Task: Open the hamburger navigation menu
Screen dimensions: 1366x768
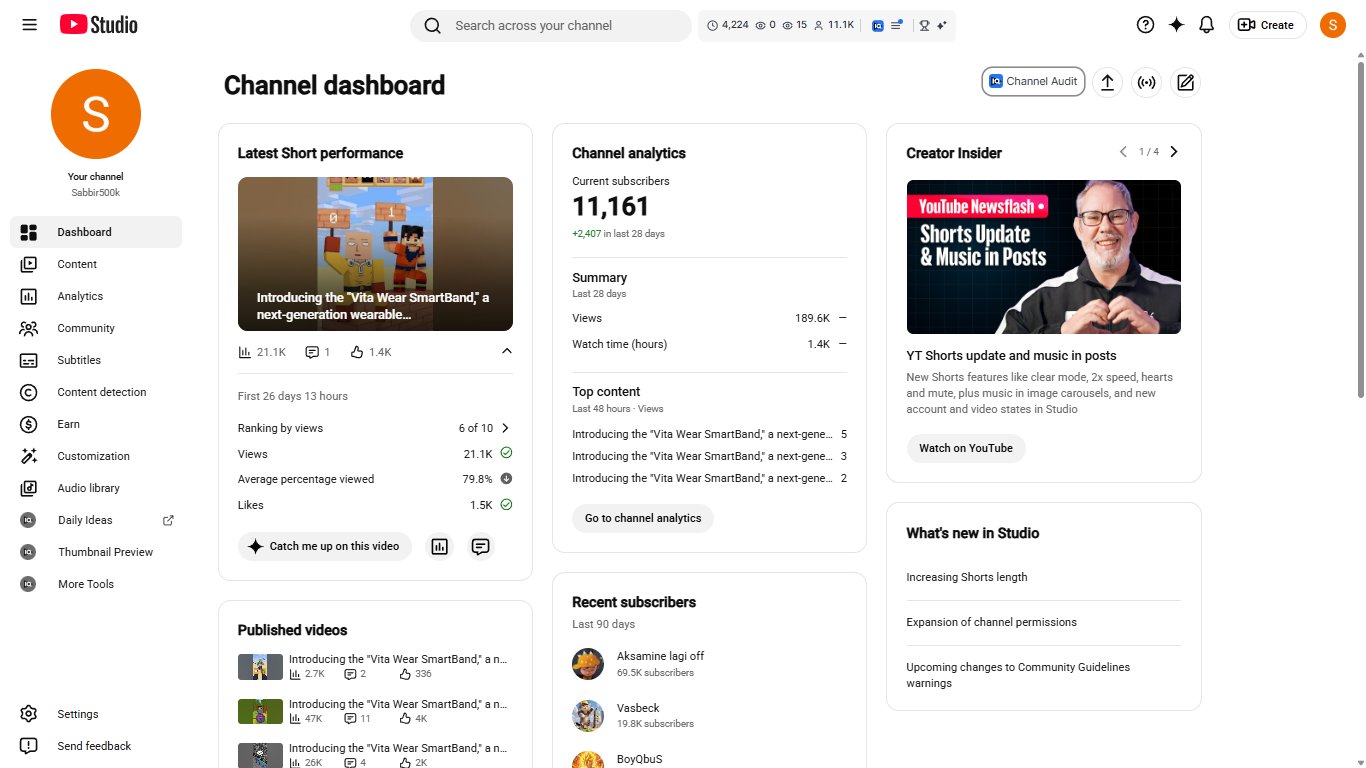Action: (29, 25)
